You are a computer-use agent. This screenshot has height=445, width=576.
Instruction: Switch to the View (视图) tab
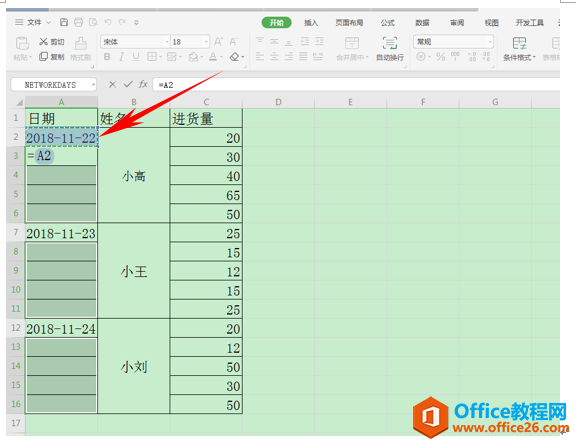click(492, 23)
